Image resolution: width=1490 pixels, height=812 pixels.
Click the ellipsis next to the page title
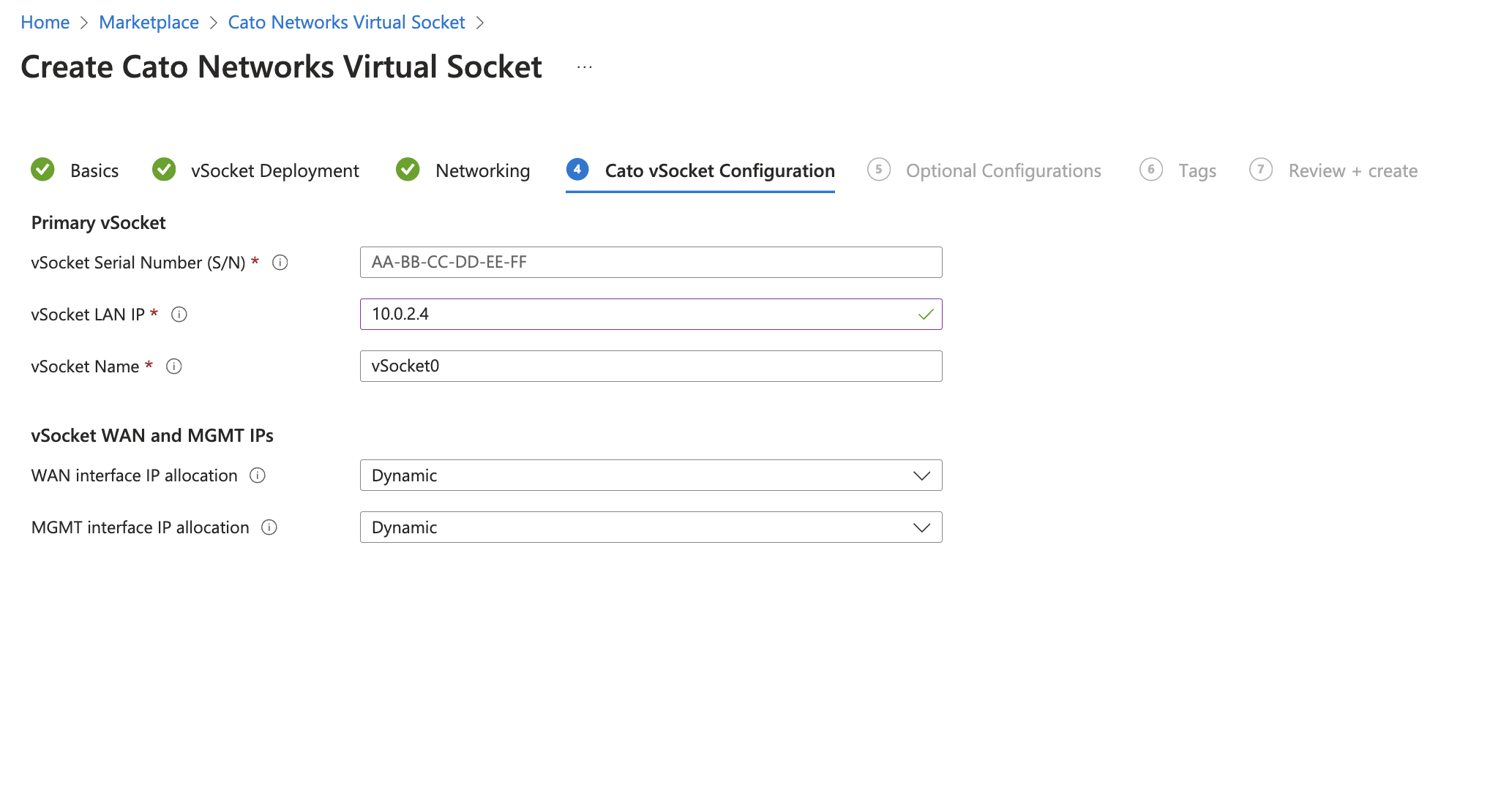[584, 67]
